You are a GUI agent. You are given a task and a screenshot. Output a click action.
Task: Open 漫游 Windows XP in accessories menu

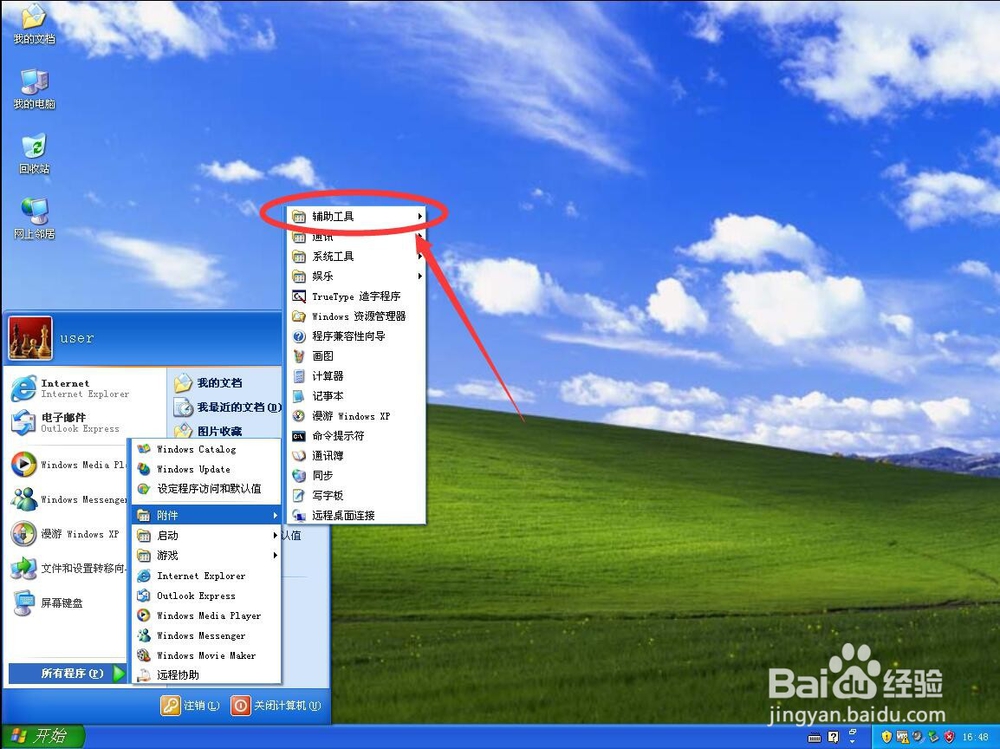tap(357, 416)
